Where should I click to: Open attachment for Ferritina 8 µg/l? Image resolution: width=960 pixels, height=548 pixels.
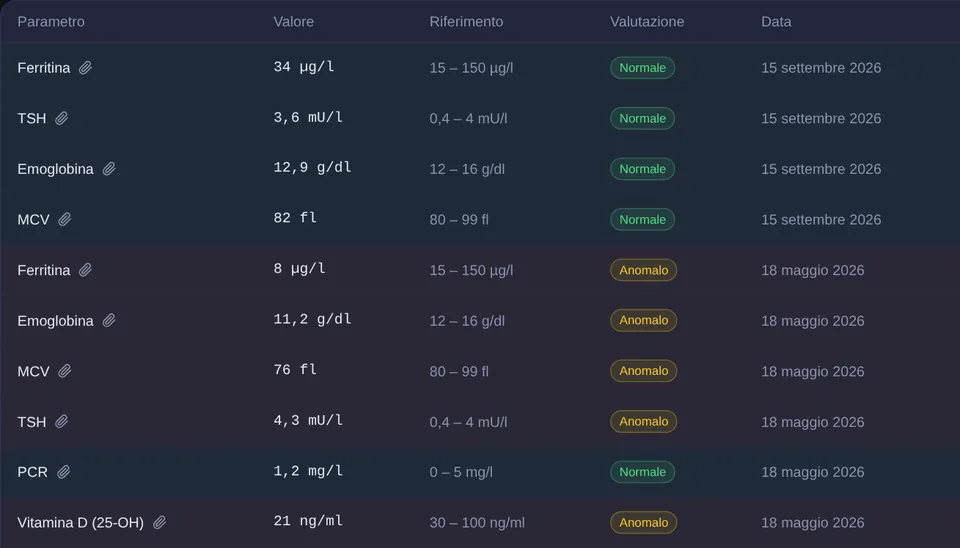(85, 270)
